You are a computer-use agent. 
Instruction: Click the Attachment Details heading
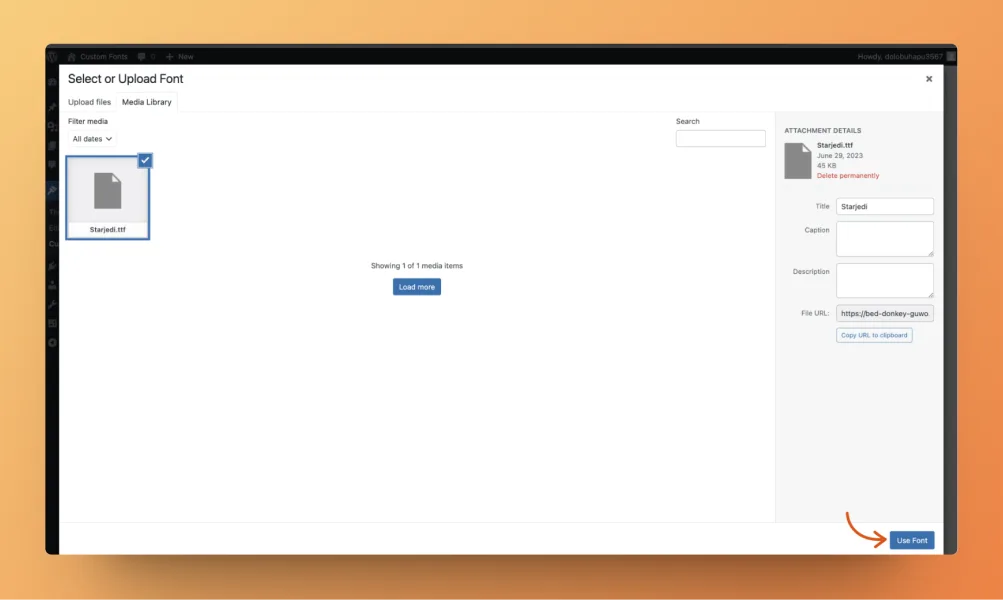click(x=823, y=130)
